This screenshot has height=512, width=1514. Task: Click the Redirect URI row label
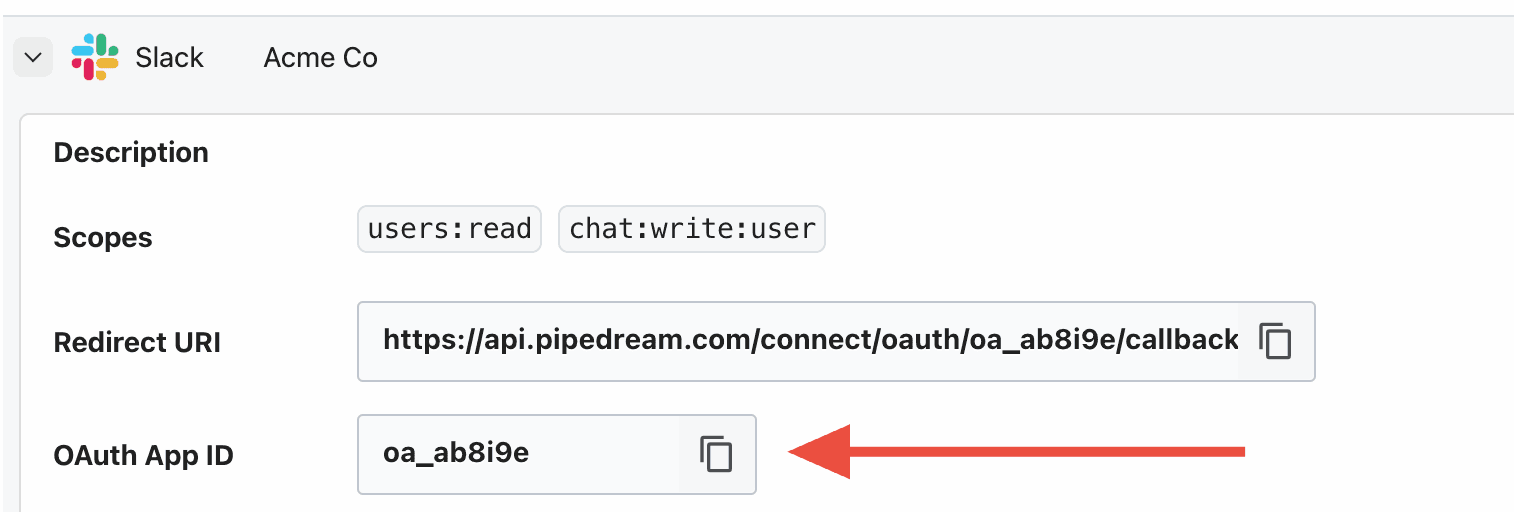[137, 342]
